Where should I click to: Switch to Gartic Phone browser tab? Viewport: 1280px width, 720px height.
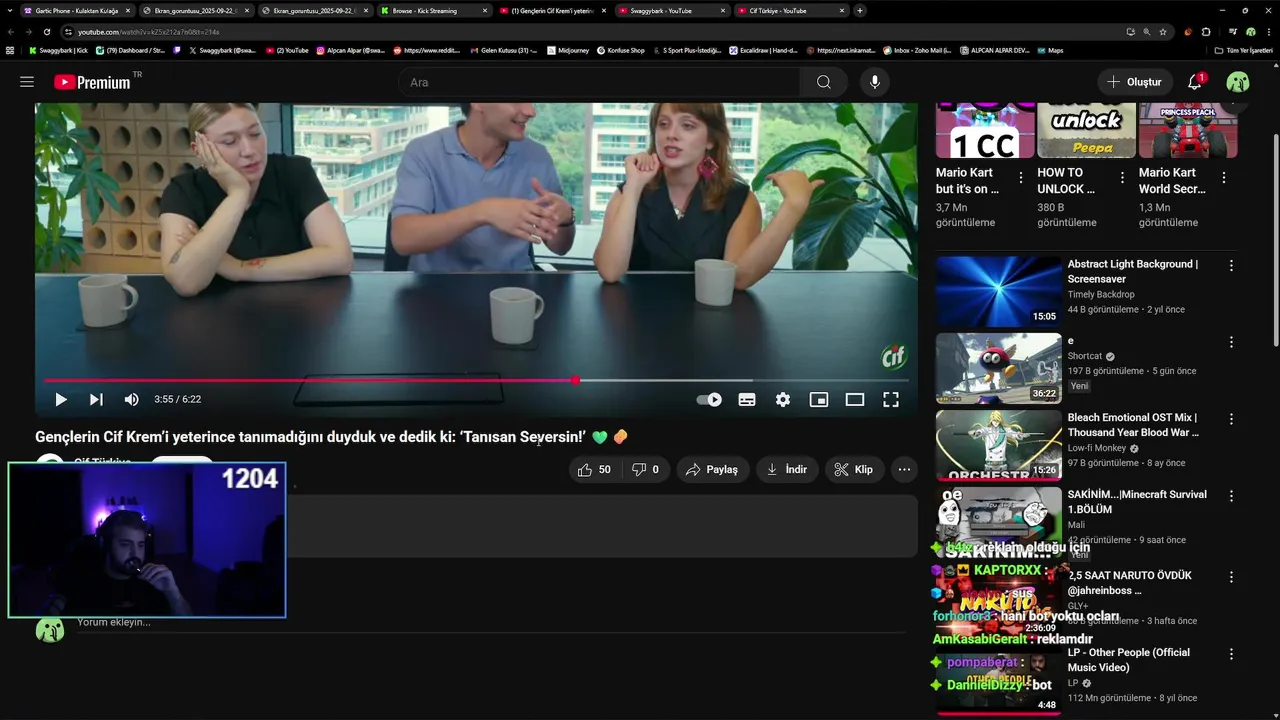[79, 10]
